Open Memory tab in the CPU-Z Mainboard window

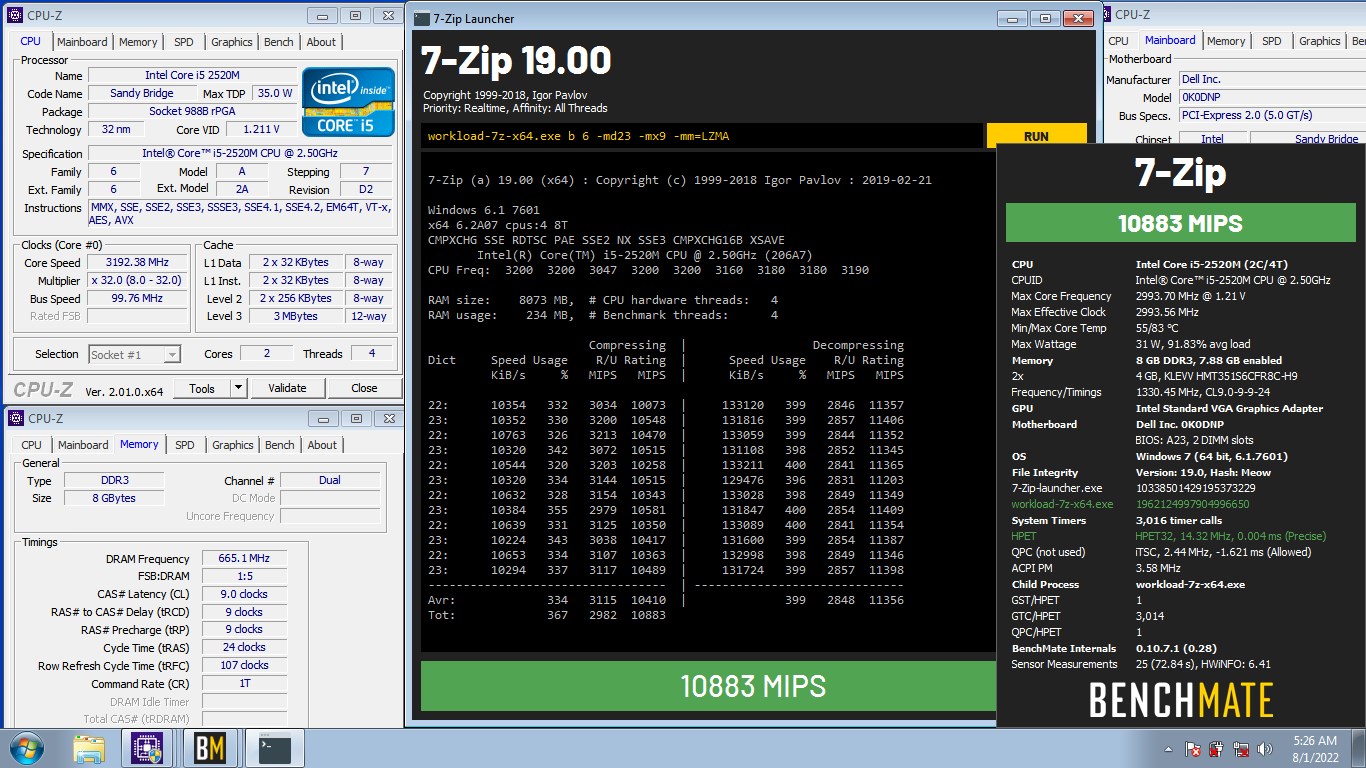(1226, 41)
